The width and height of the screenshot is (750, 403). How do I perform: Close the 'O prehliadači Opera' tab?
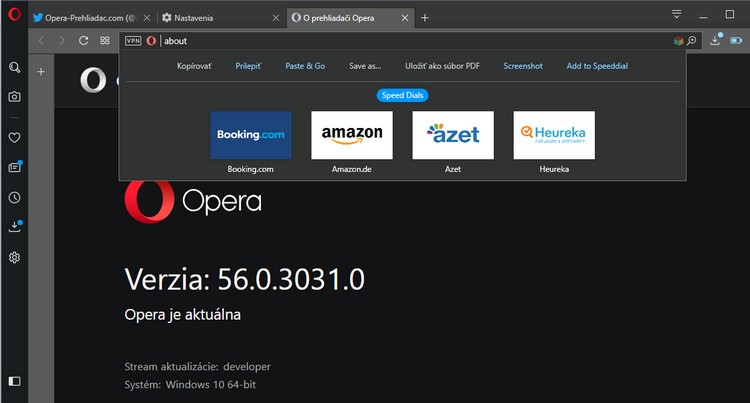click(x=405, y=18)
